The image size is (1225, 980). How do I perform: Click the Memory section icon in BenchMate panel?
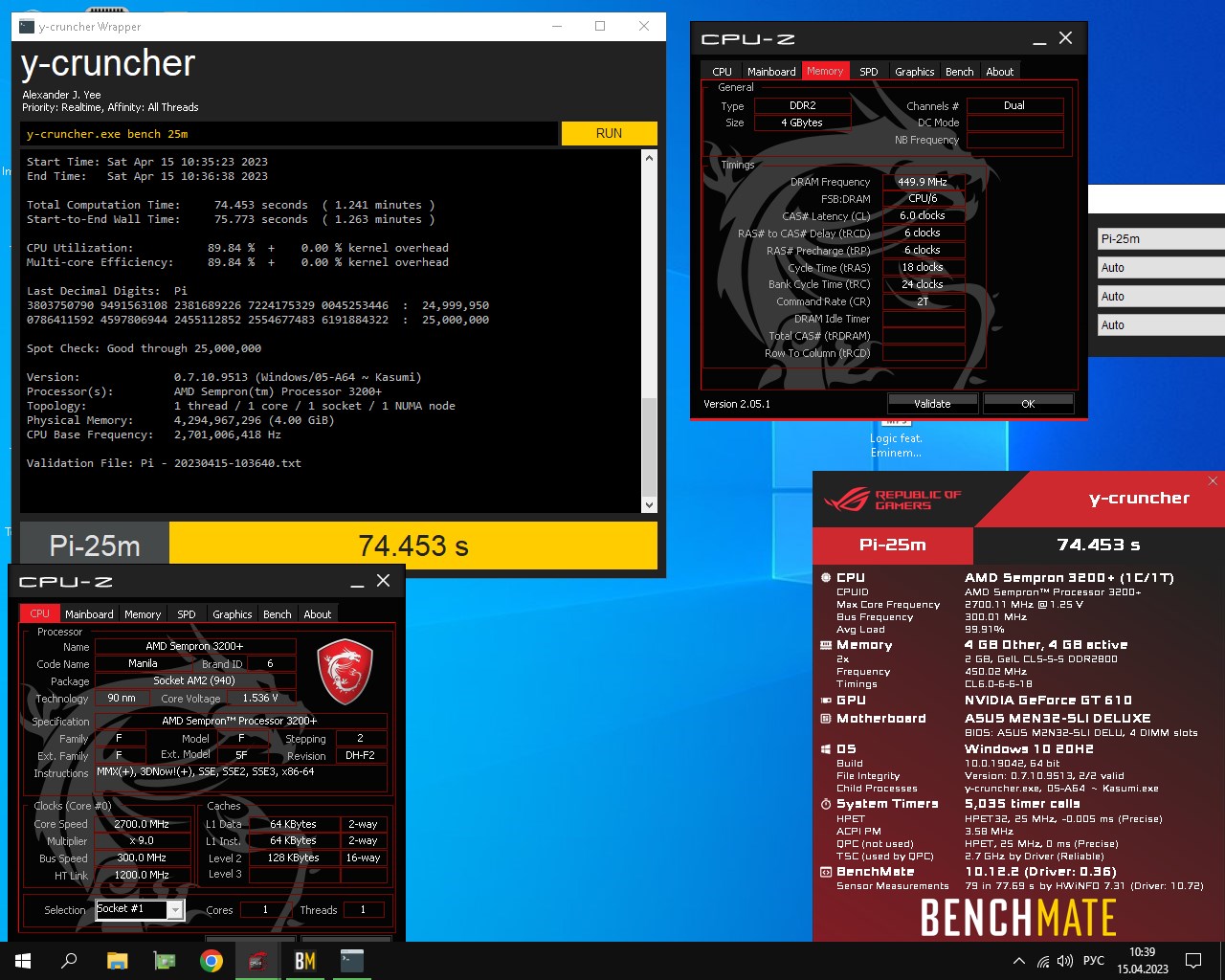tap(826, 645)
